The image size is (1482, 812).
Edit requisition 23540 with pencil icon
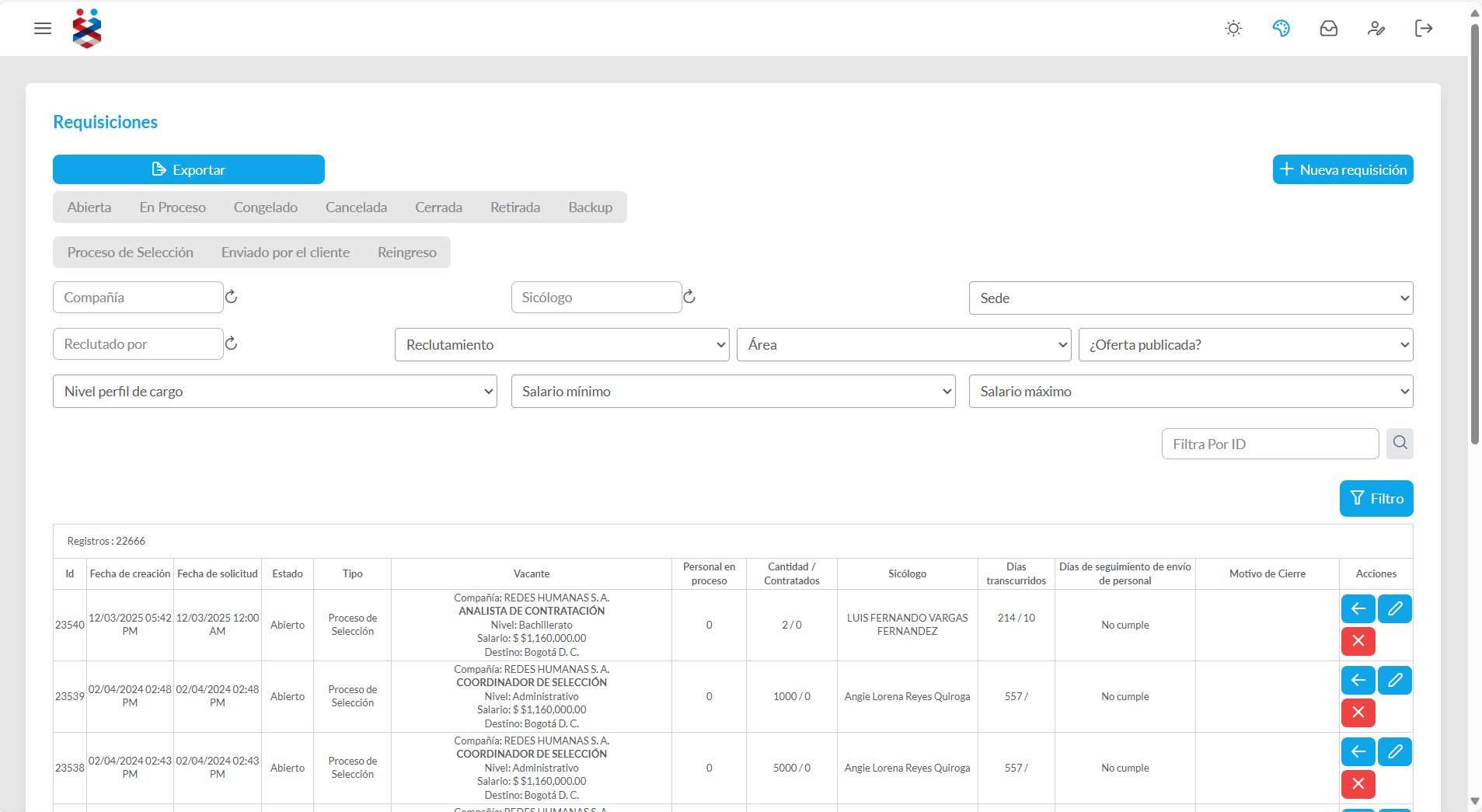(x=1394, y=608)
